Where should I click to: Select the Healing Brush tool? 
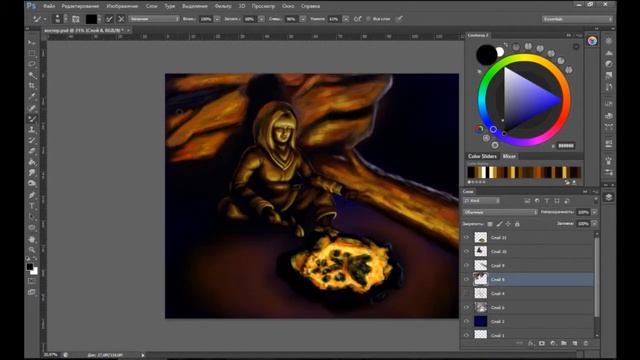[x=32, y=108]
